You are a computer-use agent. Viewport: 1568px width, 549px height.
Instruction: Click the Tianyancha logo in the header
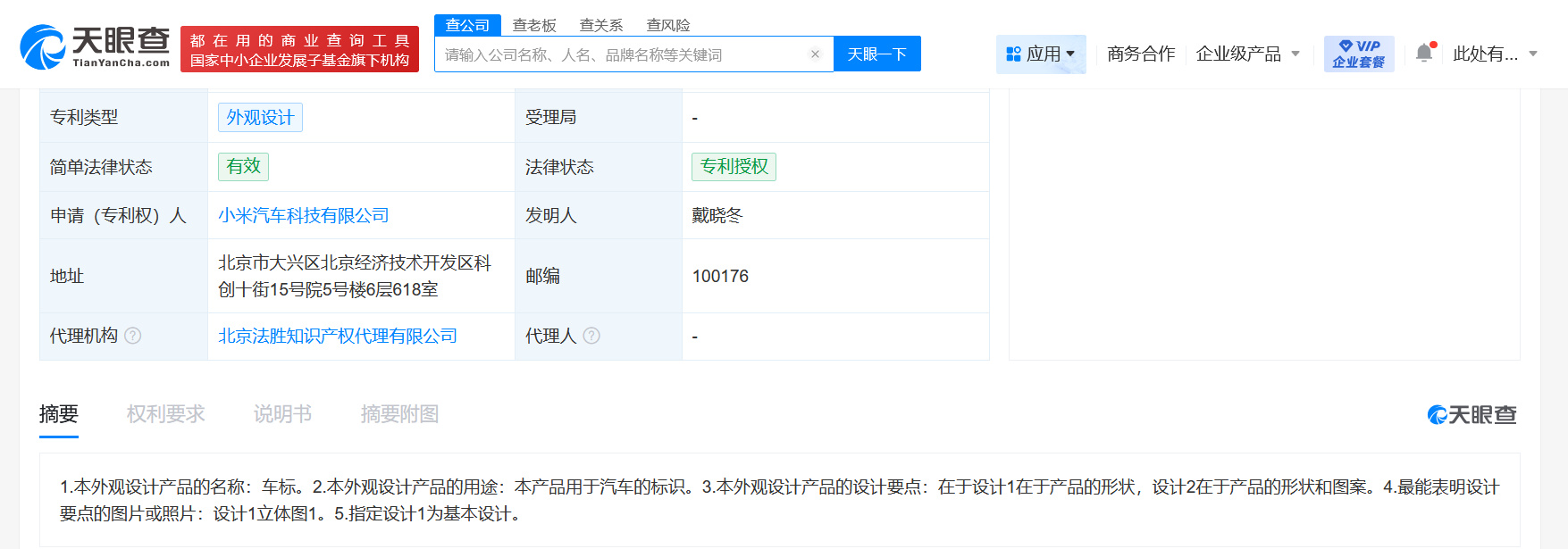pyautogui.click(x=95, y=47)
